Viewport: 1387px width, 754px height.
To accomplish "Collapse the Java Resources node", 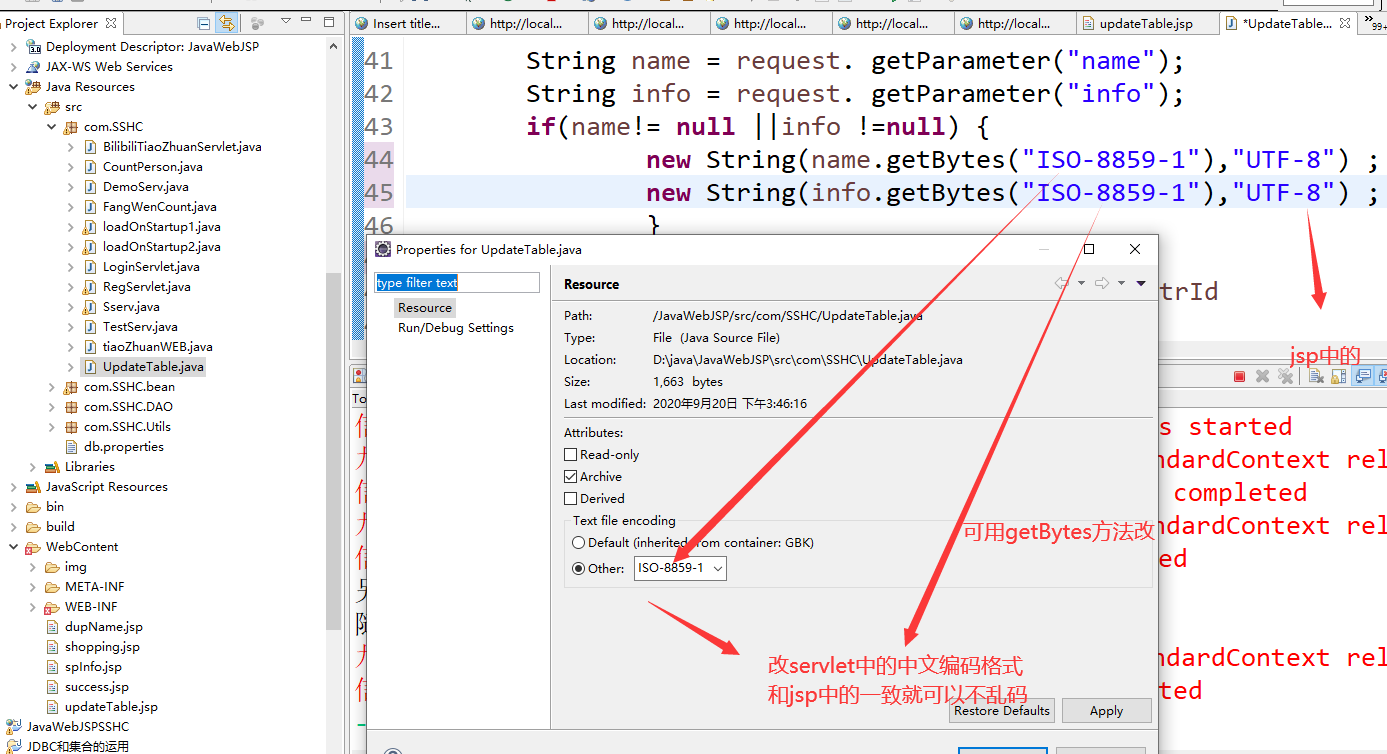I will pos(13,87).
